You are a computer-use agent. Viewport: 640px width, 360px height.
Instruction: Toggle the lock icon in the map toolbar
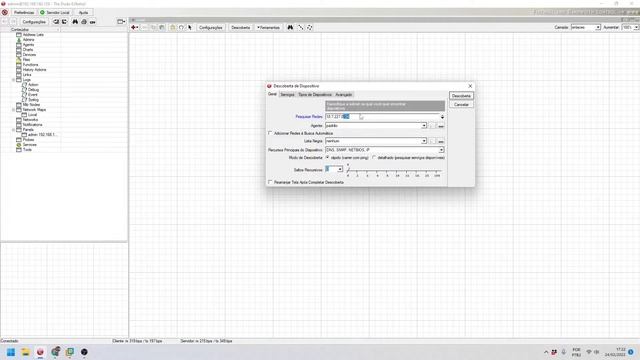(173, 27)
